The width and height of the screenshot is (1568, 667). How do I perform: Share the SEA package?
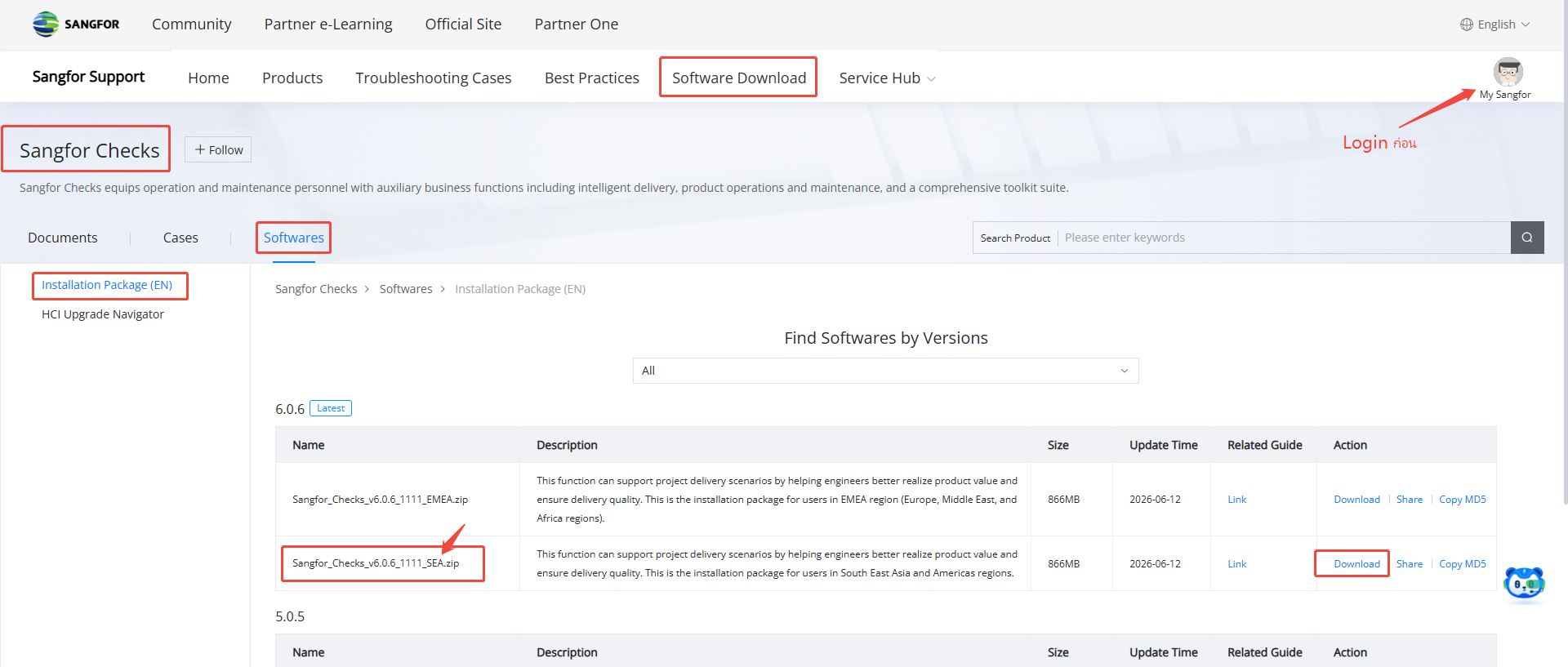1410,564
